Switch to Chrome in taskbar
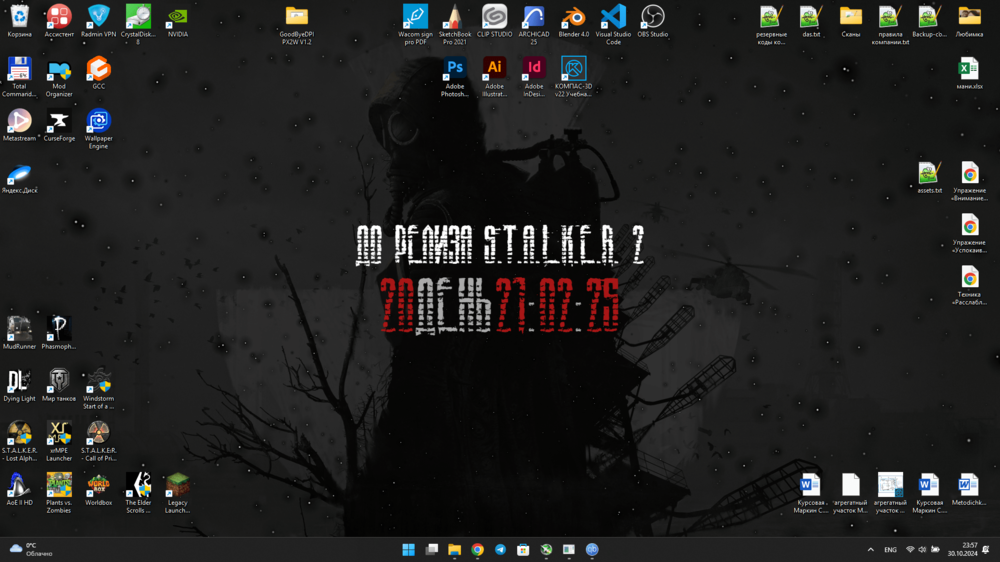 [477, 549]
